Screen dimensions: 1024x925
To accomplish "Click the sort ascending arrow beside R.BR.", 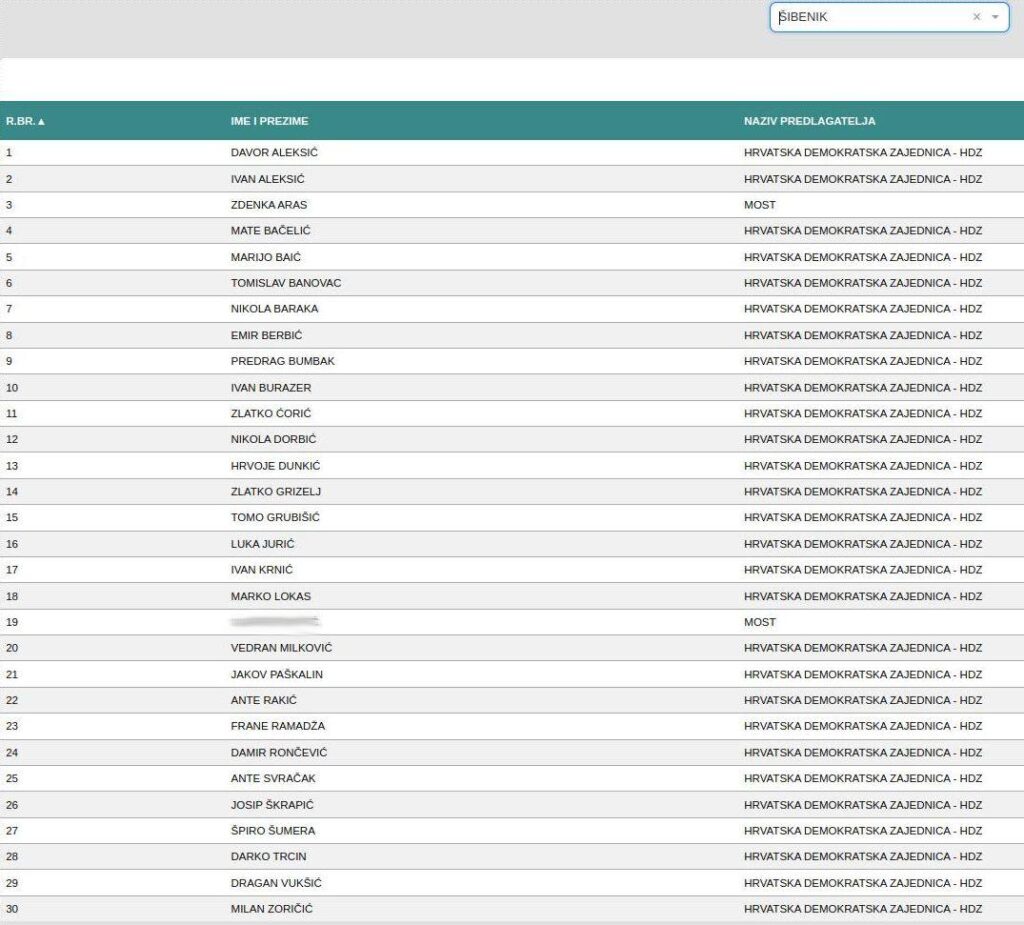I will (41, 122).
